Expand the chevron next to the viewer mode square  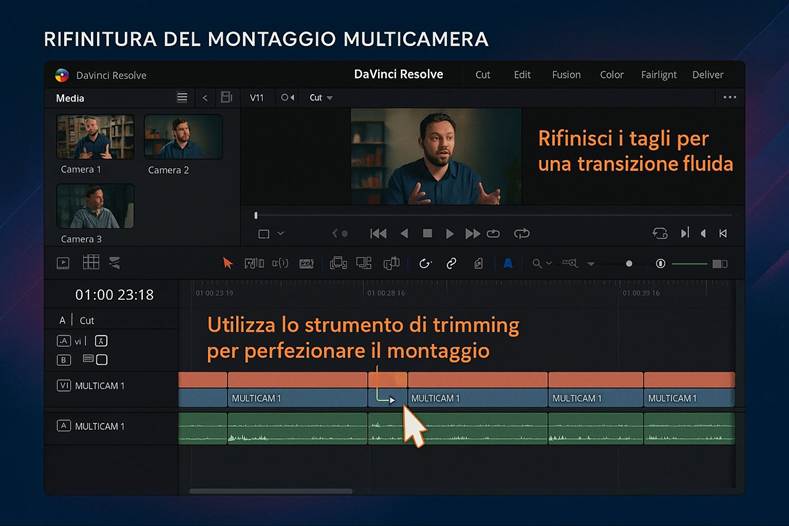281,234
